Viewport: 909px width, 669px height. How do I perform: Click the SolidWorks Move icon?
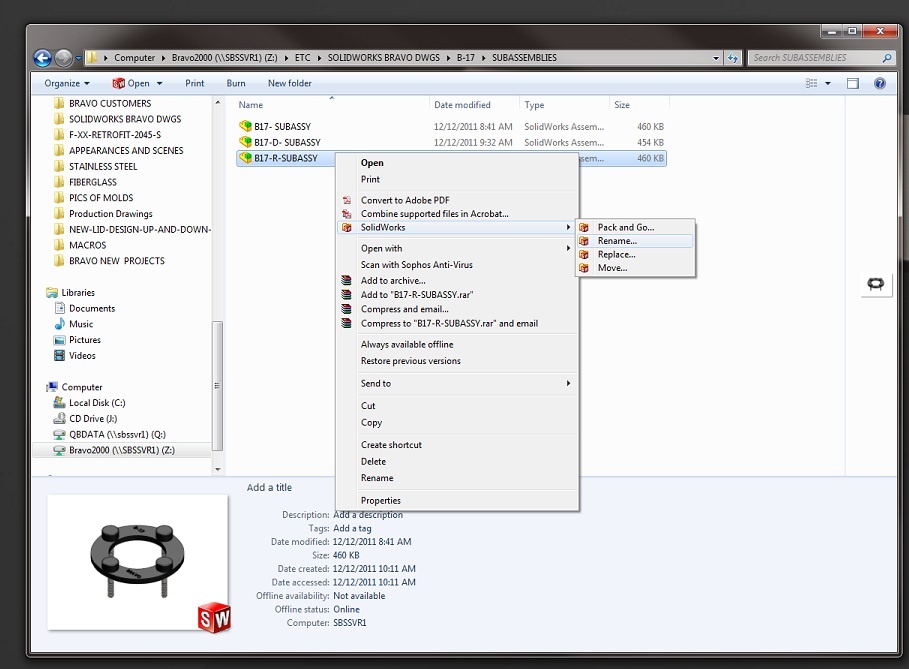584,268
